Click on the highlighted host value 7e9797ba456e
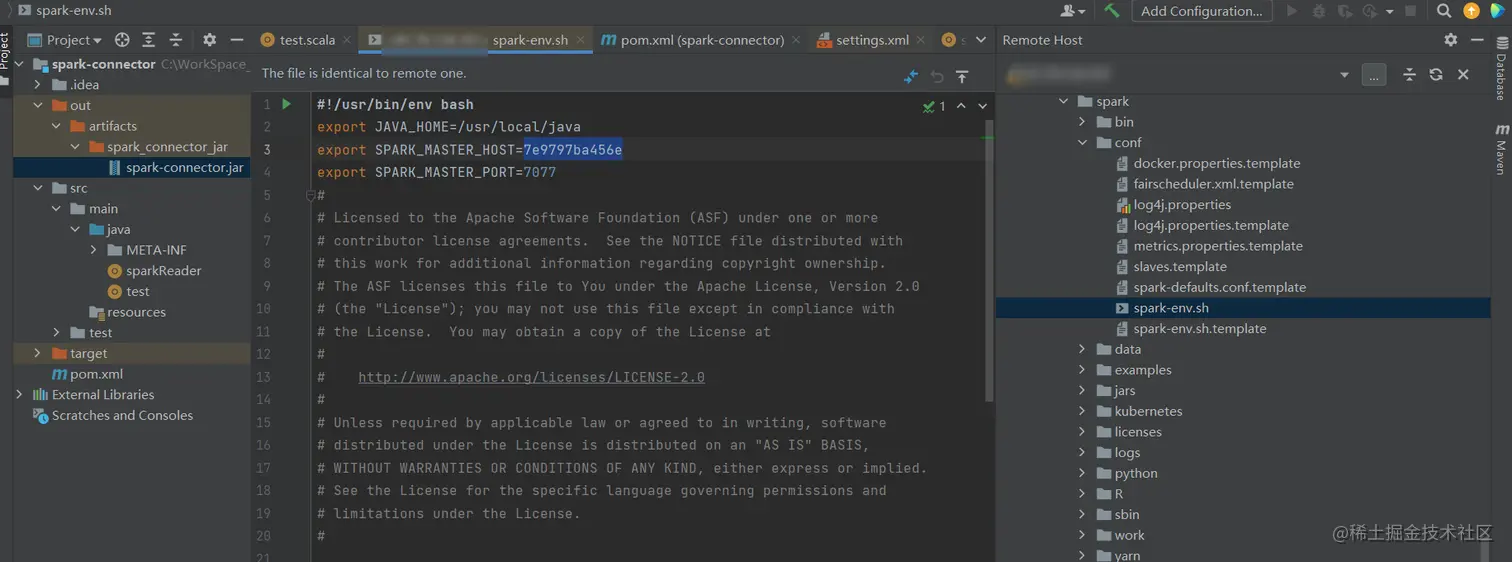 click(x=573, y=150)
